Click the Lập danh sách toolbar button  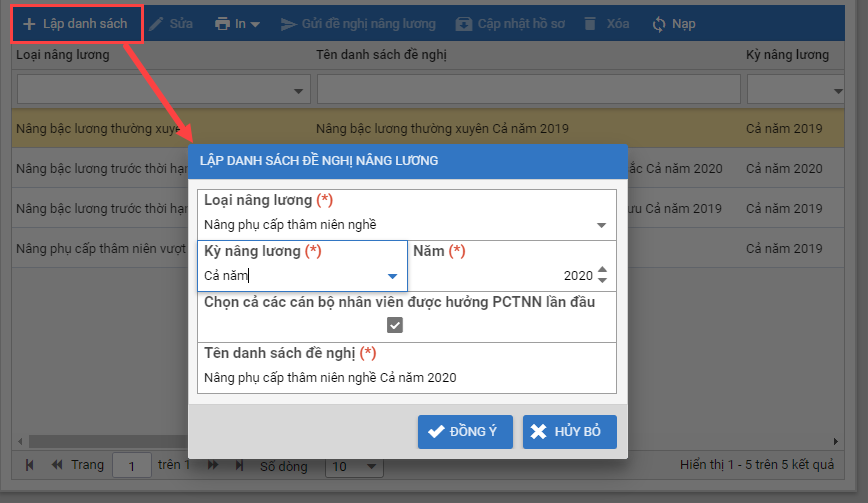point(76,23)
